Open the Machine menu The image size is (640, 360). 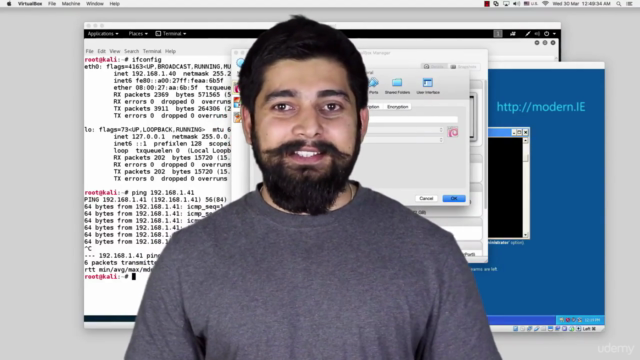click(71, 4)
